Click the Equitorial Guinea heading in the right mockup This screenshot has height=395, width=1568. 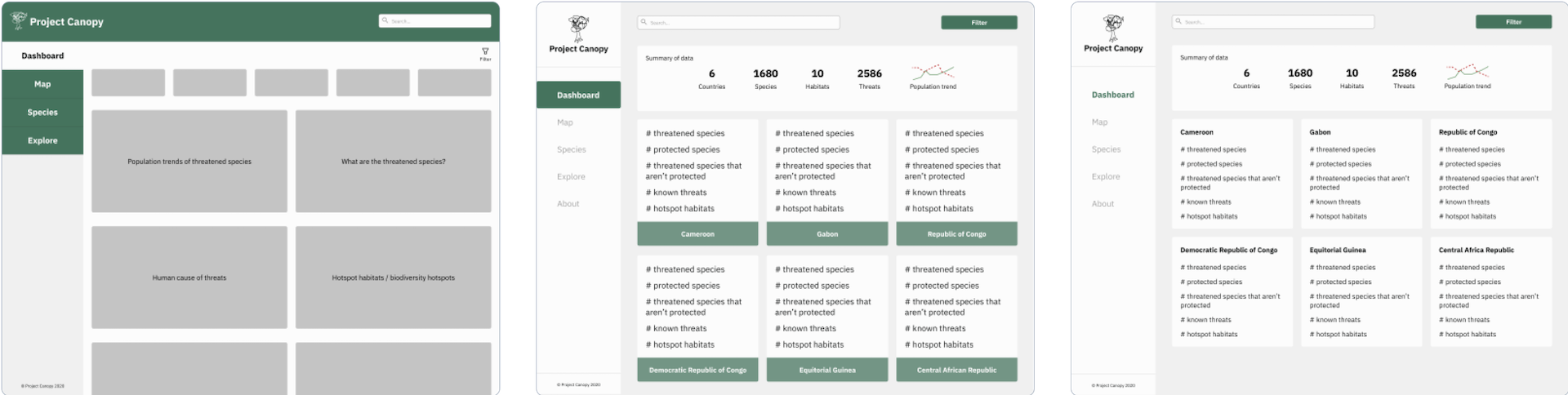click(1338, 251)
